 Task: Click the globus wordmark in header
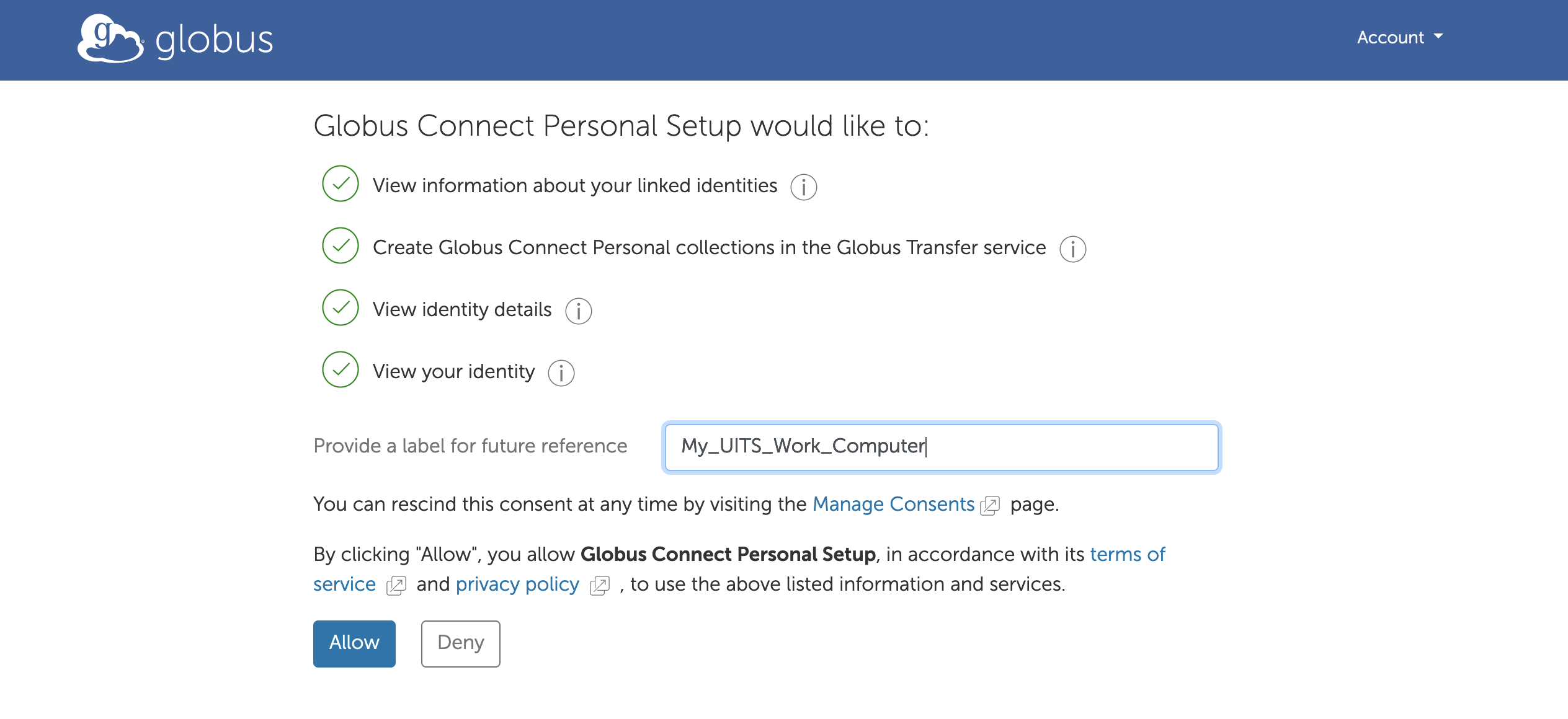214,41
